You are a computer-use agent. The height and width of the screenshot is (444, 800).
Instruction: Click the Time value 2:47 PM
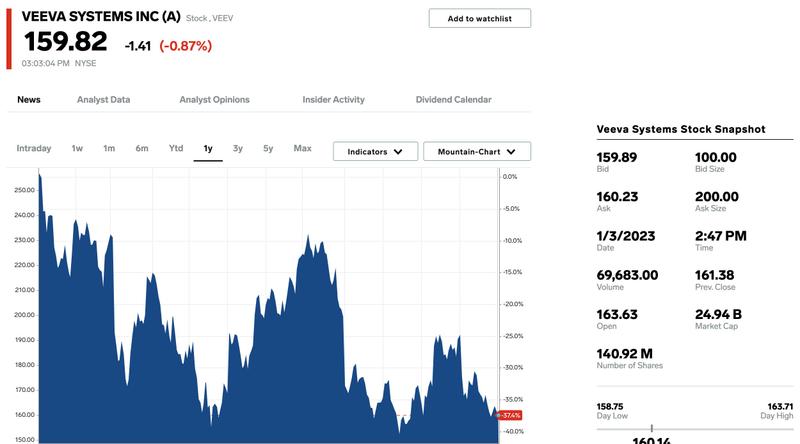pos(721,236)
